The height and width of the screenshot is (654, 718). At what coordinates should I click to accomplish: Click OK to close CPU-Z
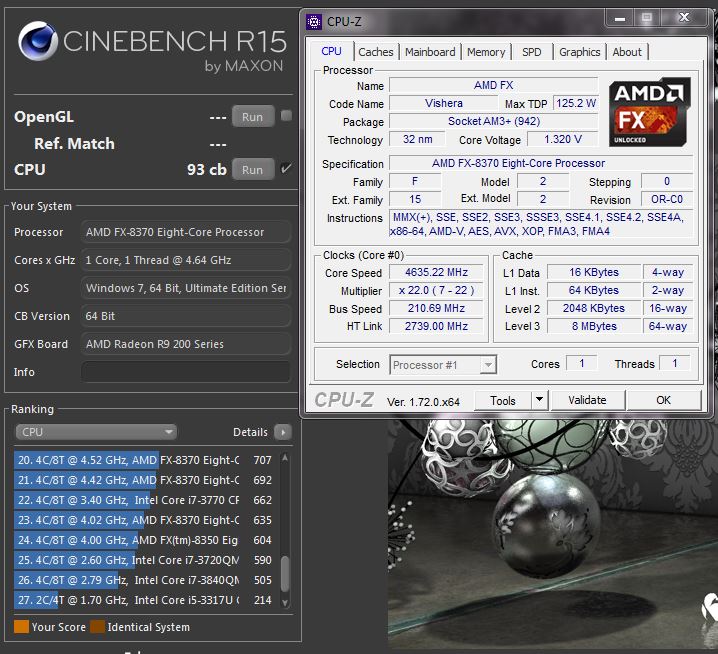tap(664, 400)
